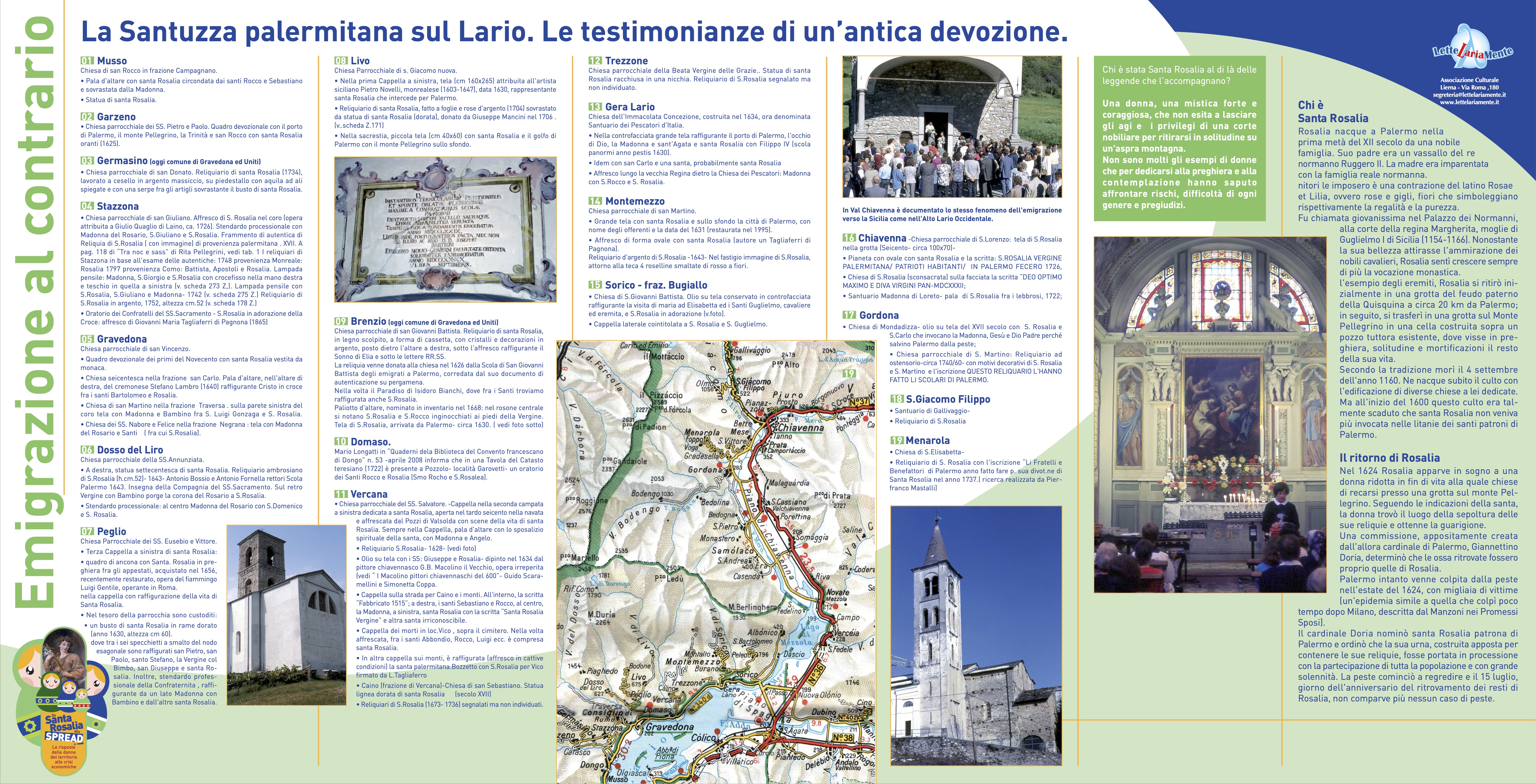Click the 09 badge next to Brenzio
Viewport: 1536px width, 784px height.
coord(341,321)
